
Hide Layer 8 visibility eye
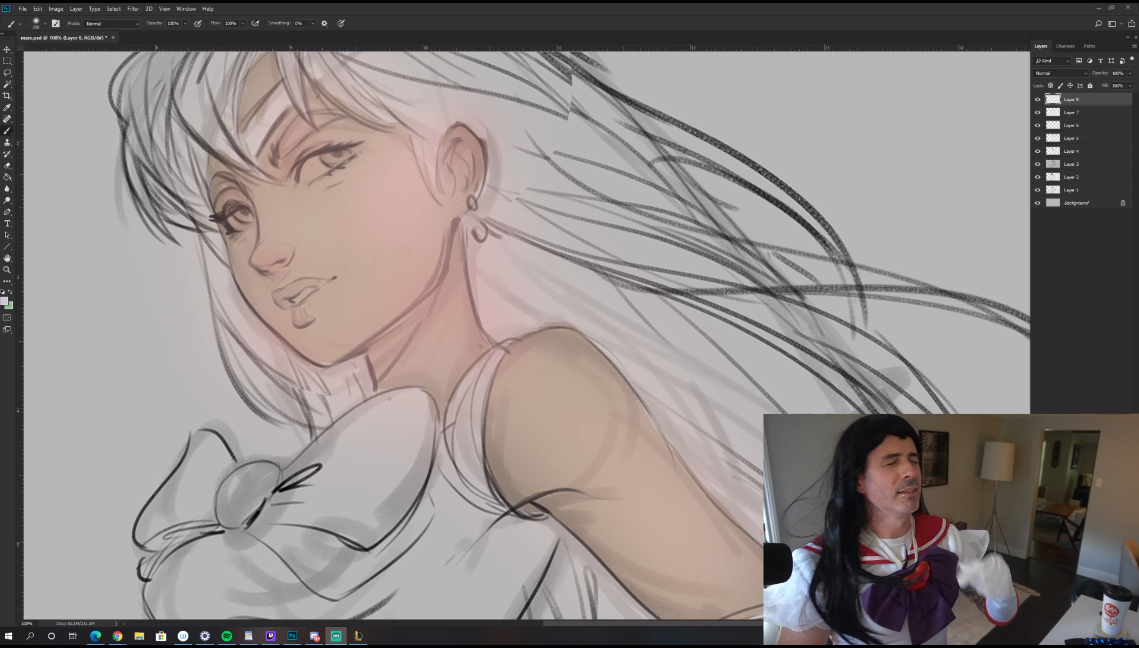1037,100
